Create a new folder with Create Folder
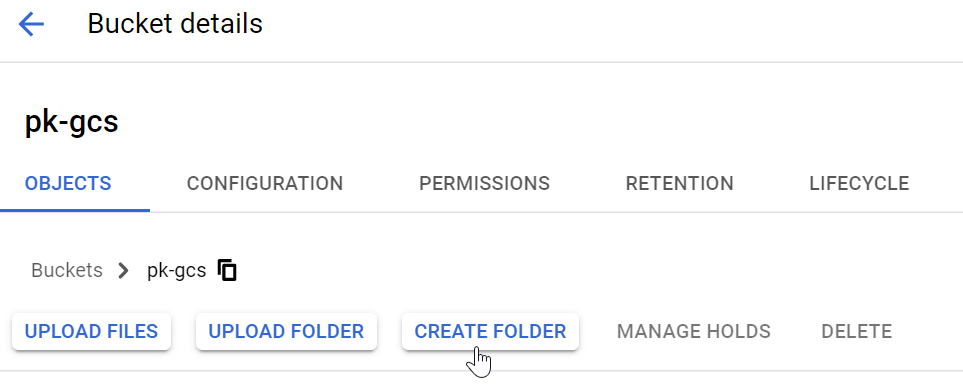This screenshot has height=388, width=963. 490,332
